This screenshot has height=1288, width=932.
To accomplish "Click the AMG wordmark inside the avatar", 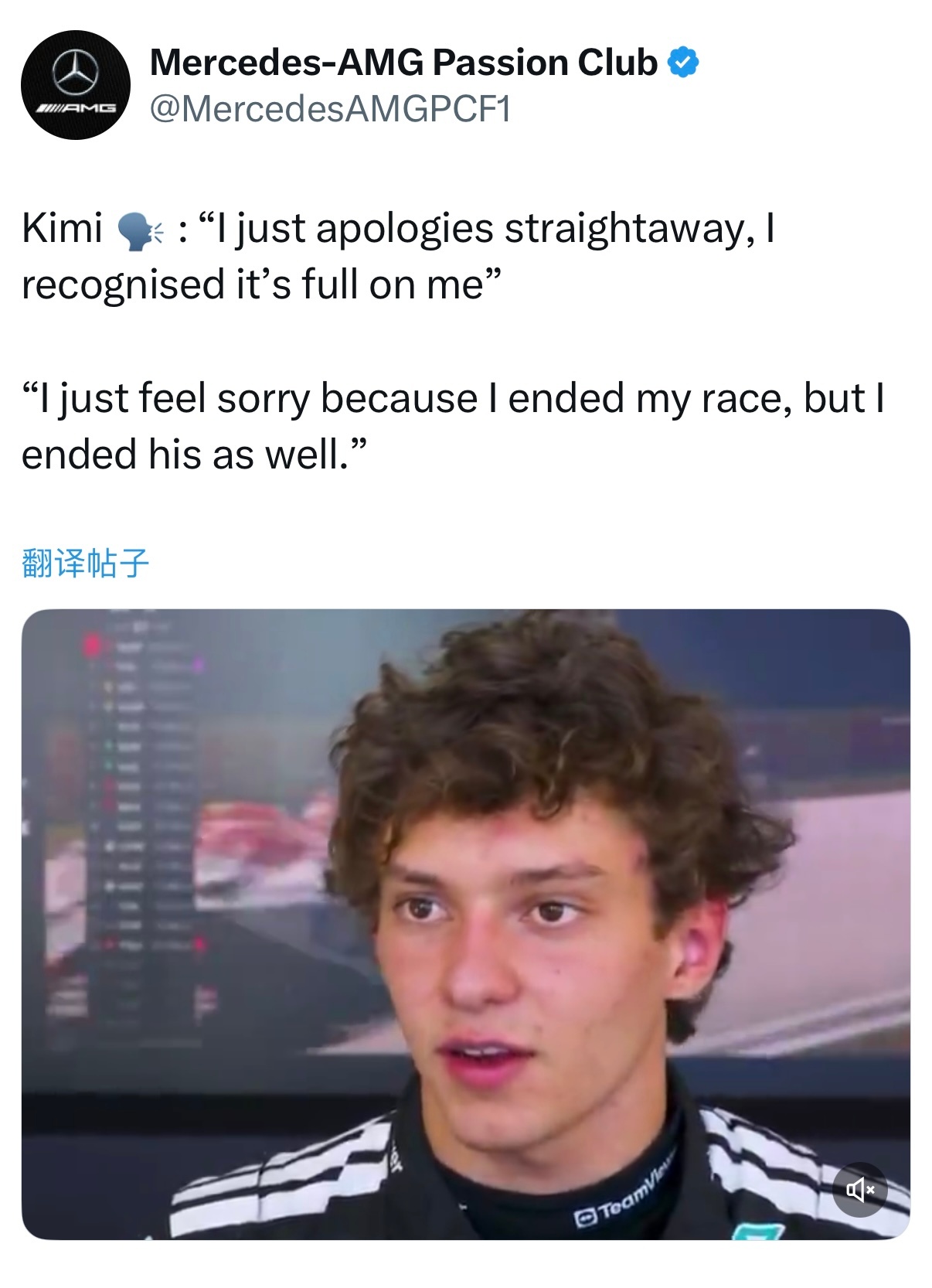I will (x=76, y=108).
